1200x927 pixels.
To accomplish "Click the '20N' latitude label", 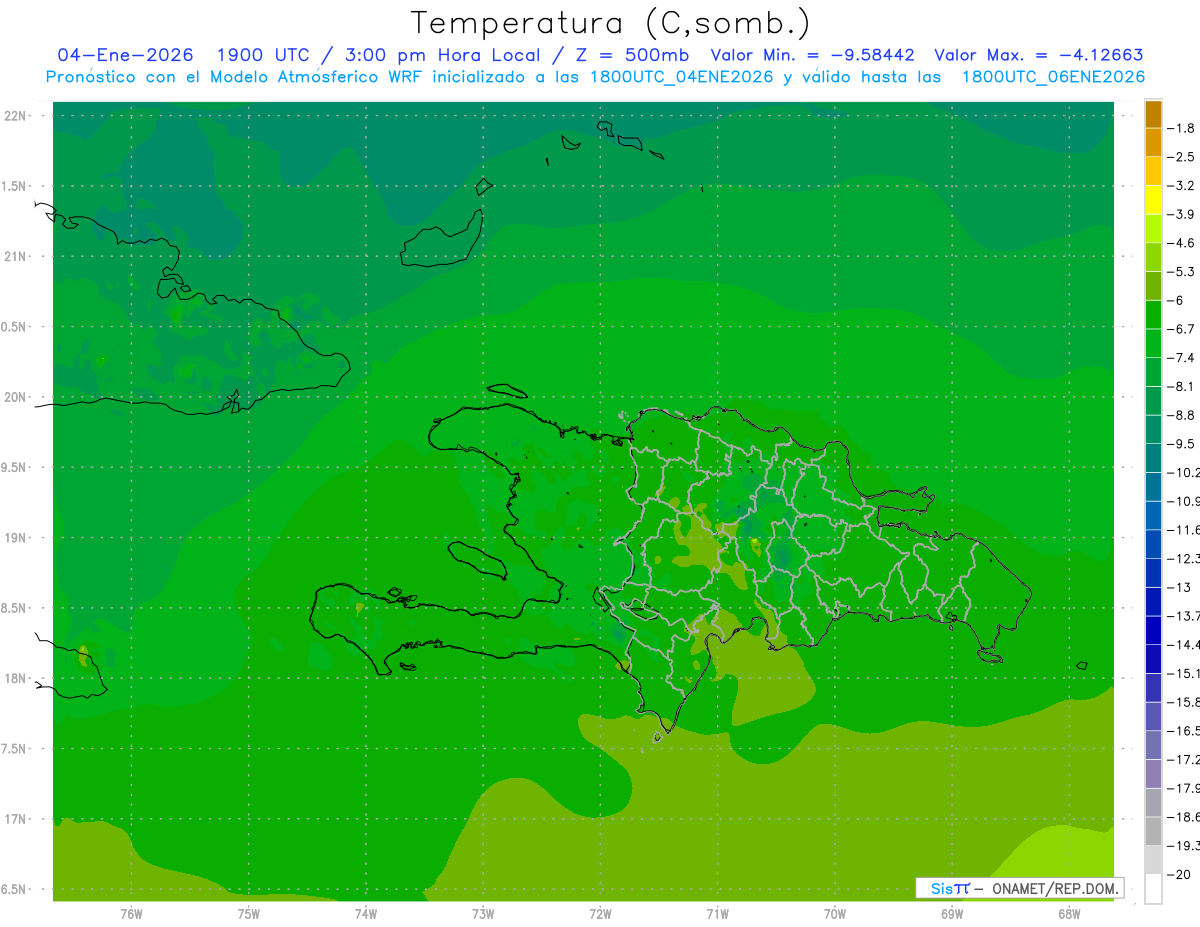I will 17,397.
